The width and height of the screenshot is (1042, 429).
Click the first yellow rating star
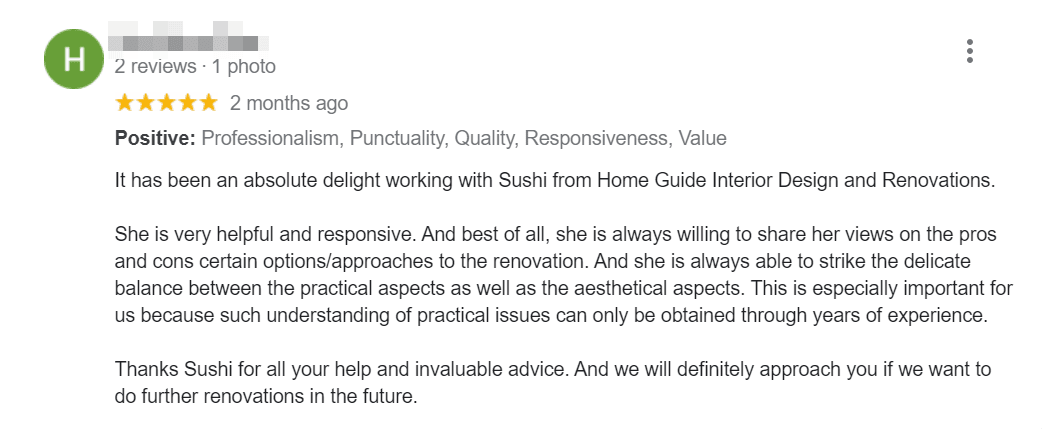click(x=124, y=103)
